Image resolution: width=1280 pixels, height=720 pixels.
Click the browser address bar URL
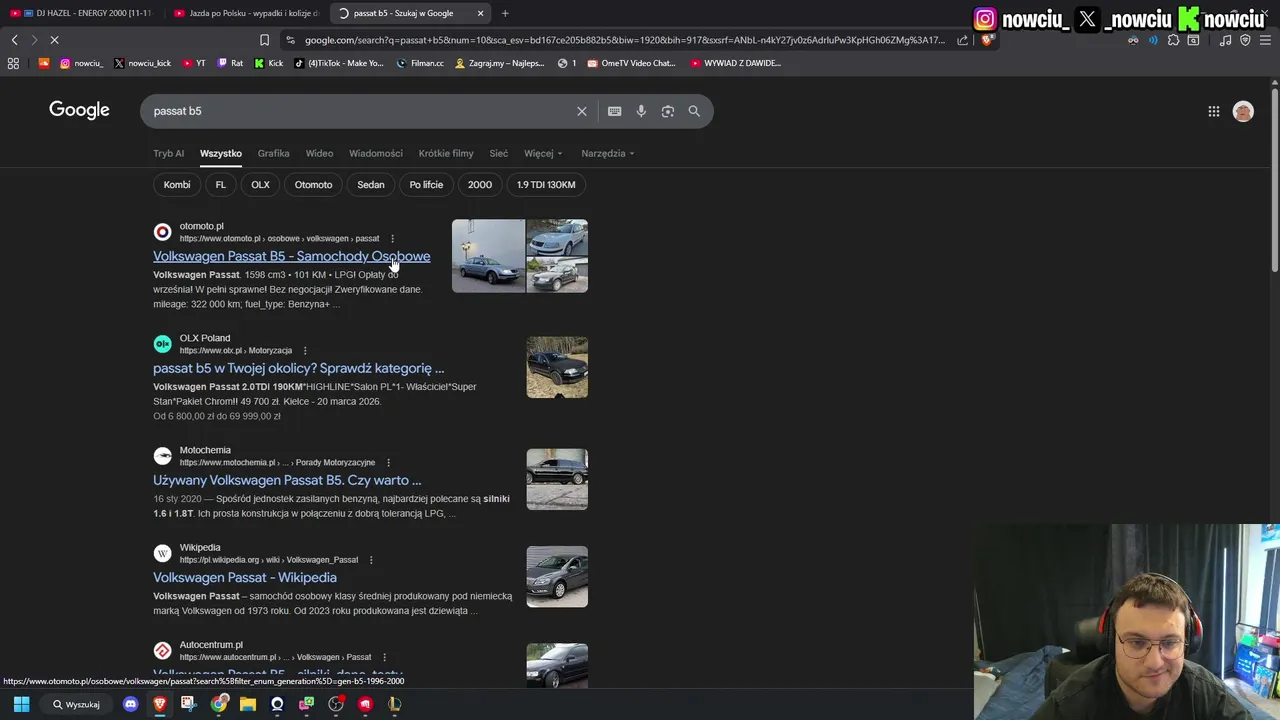624,40
